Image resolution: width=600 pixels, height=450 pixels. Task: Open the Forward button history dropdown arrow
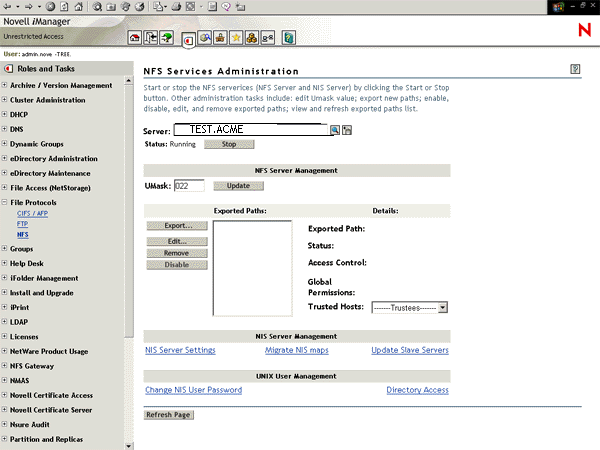[39, 7]
